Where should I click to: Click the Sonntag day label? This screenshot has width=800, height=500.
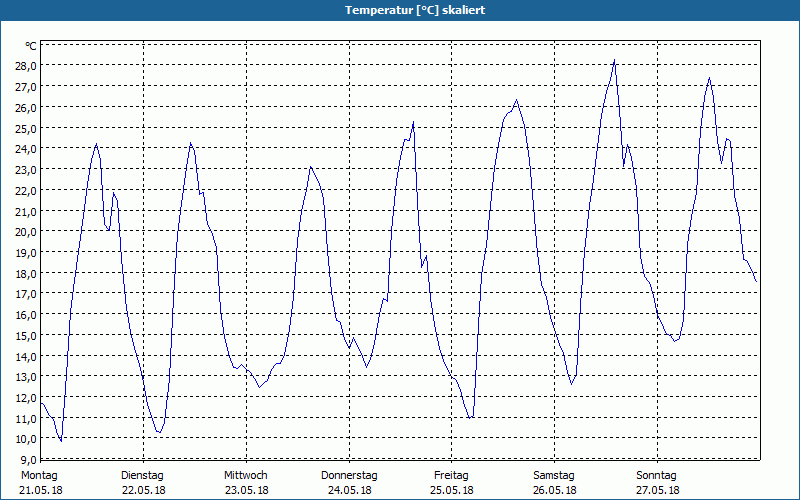(656, 476)
